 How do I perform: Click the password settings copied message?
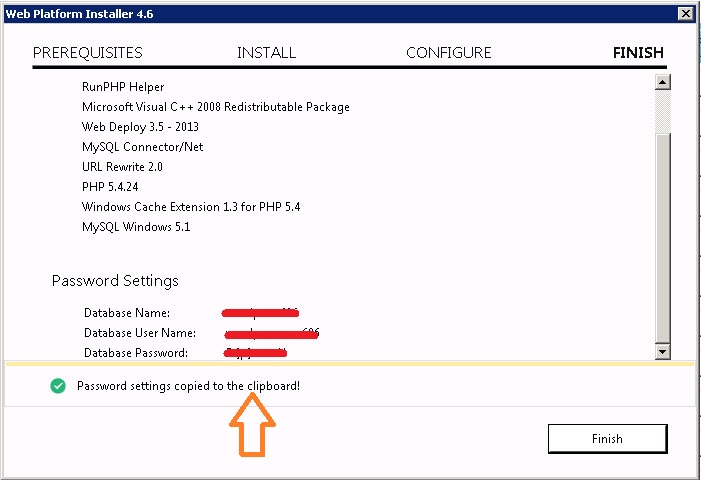click(x=188, y=386)
